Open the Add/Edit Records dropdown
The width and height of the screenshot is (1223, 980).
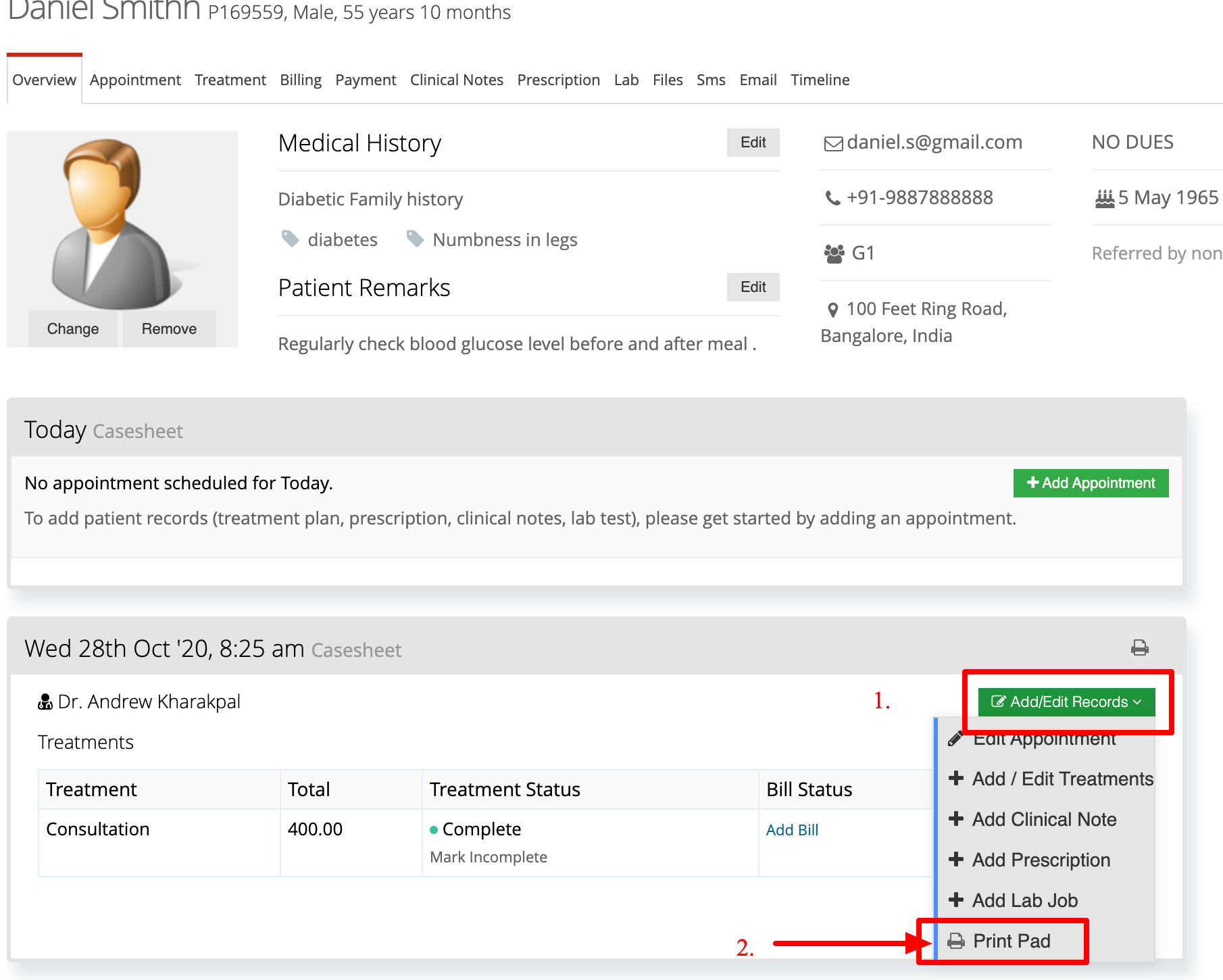(x=1066, y=702)
